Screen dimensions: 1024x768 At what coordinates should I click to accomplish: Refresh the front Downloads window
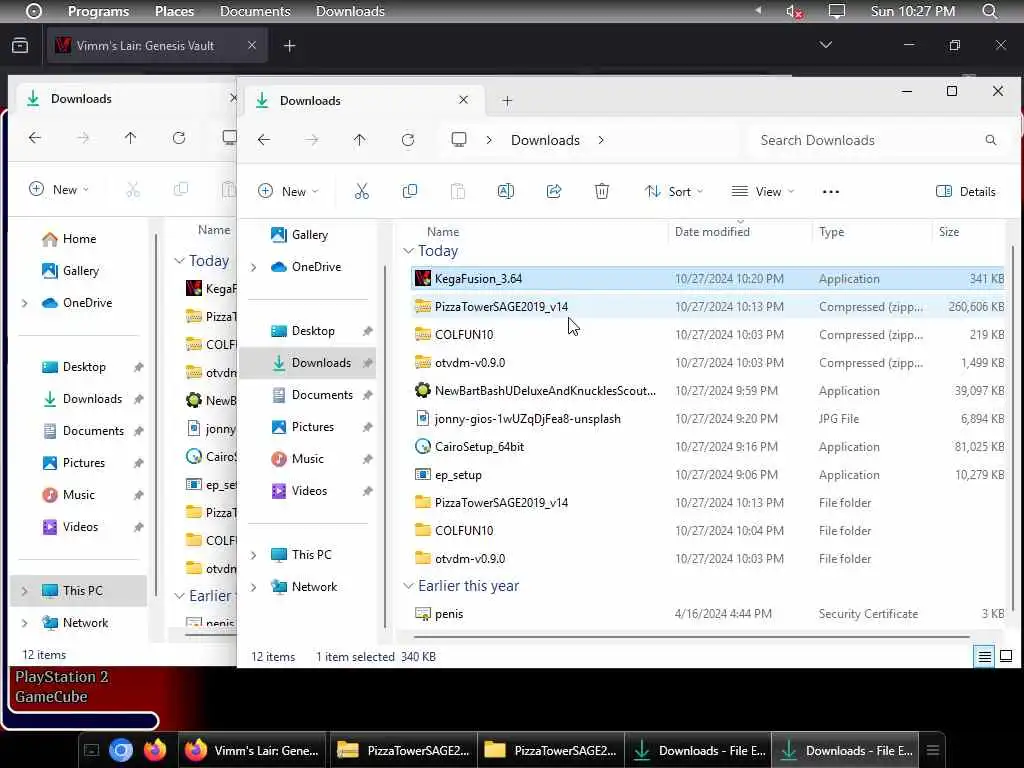tap(408, 140)
